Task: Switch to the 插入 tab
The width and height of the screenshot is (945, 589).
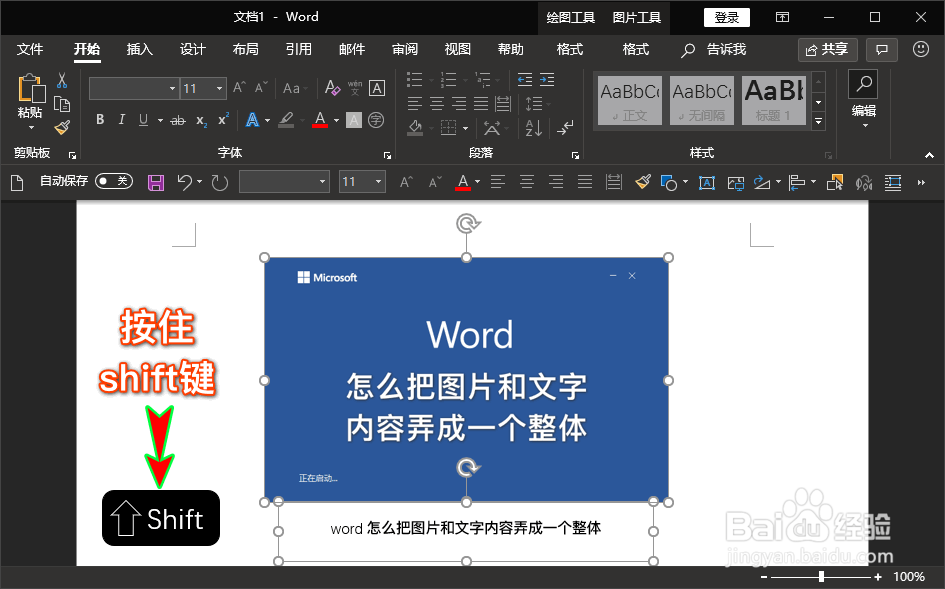Action: (x=140, y=49)
